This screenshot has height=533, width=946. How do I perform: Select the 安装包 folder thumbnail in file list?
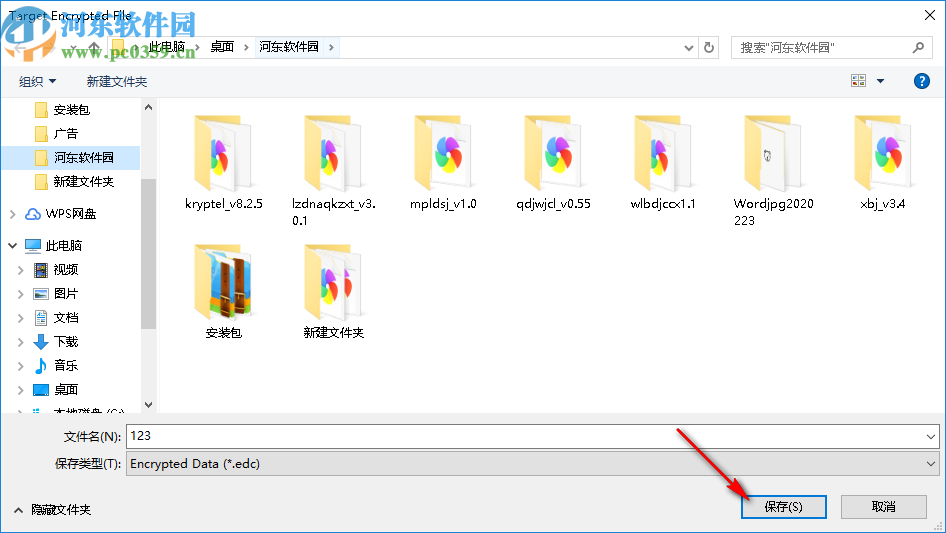coord(223,282)
